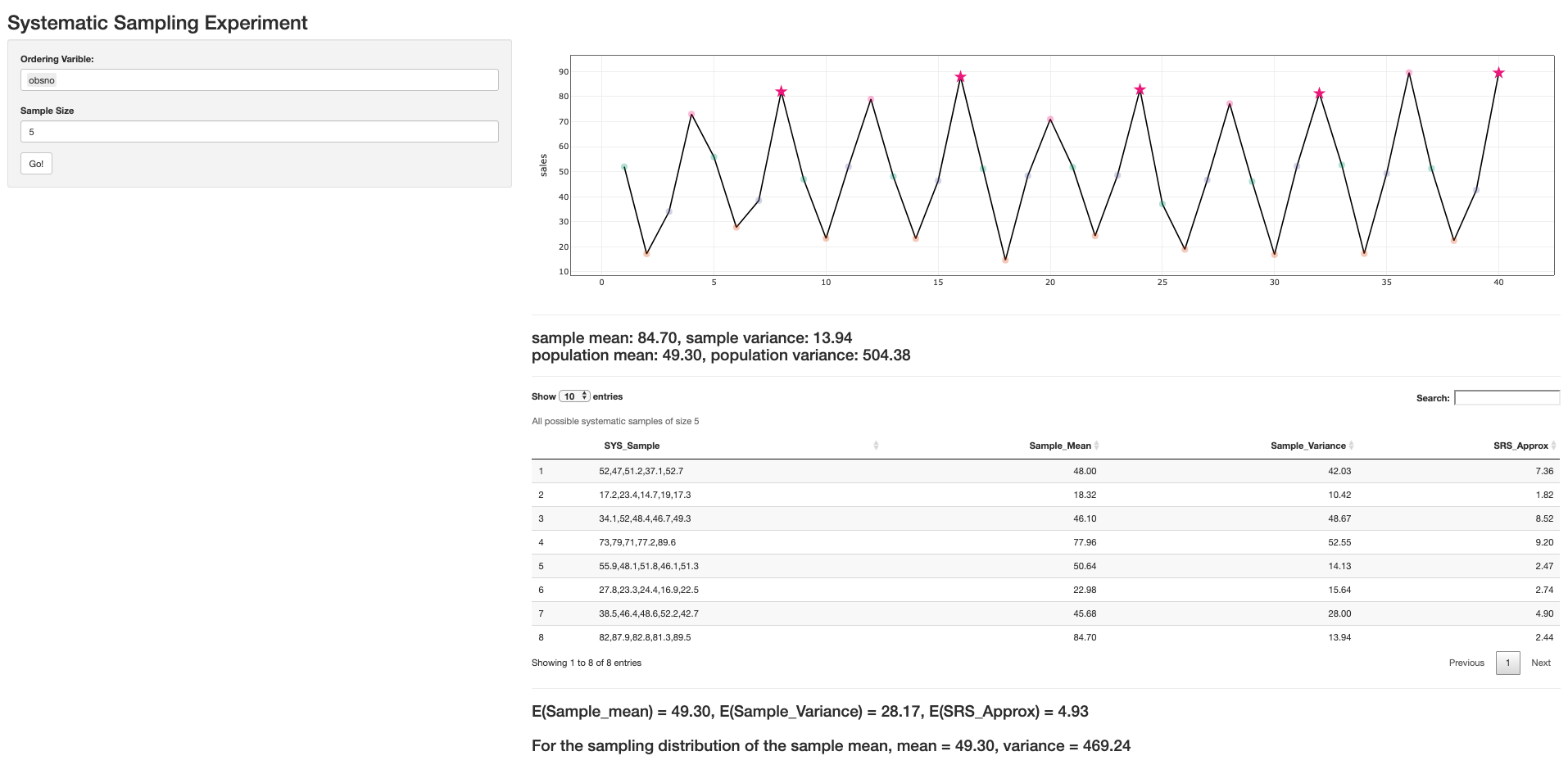
Task: Click Sample_Mean value 77.96
Action: [x=1085, y=542]
